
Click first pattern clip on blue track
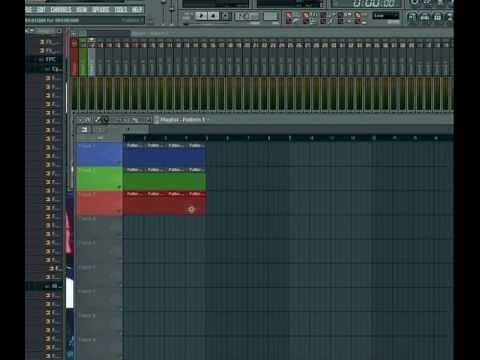coord(133,155)
